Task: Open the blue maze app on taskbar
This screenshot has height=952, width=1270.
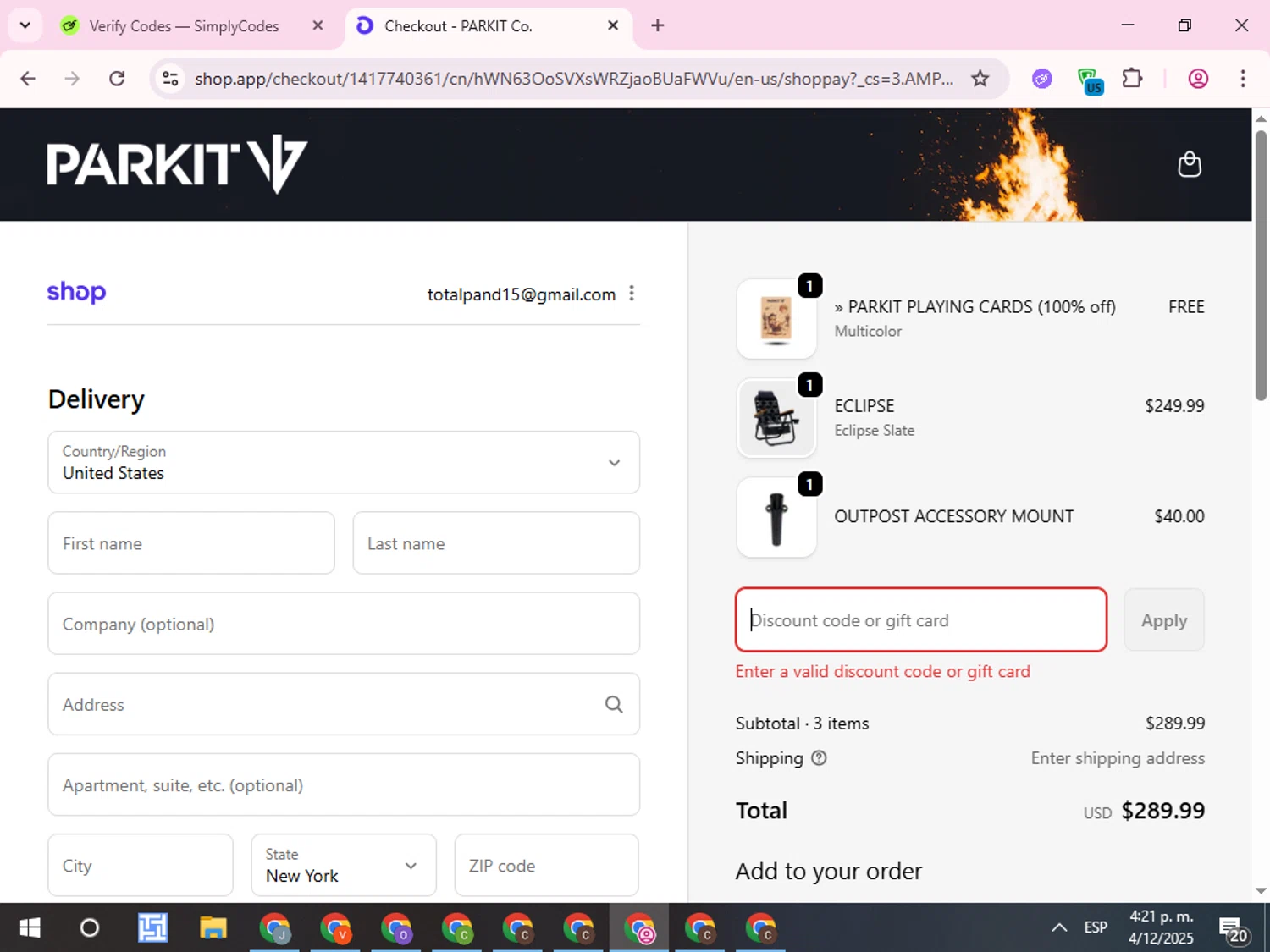Action: [152, 928]
